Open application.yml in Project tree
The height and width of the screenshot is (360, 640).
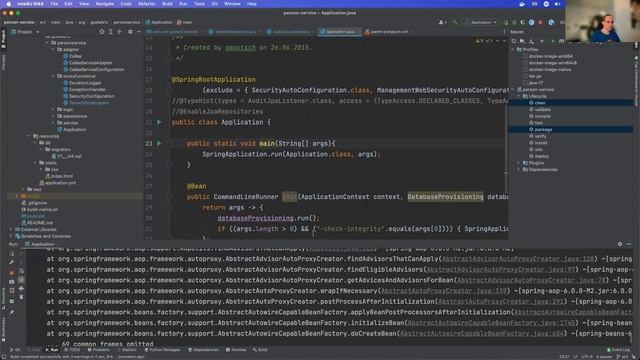[57, 183]
